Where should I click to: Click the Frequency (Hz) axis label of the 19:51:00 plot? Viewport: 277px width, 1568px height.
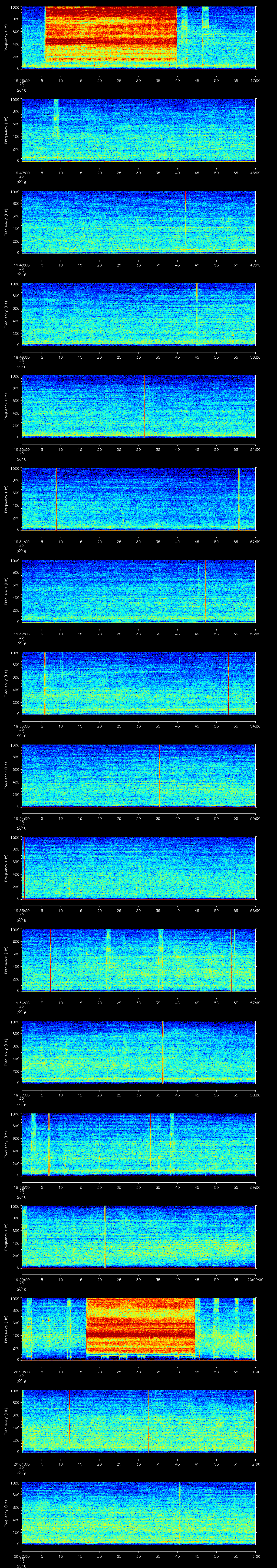6,499
